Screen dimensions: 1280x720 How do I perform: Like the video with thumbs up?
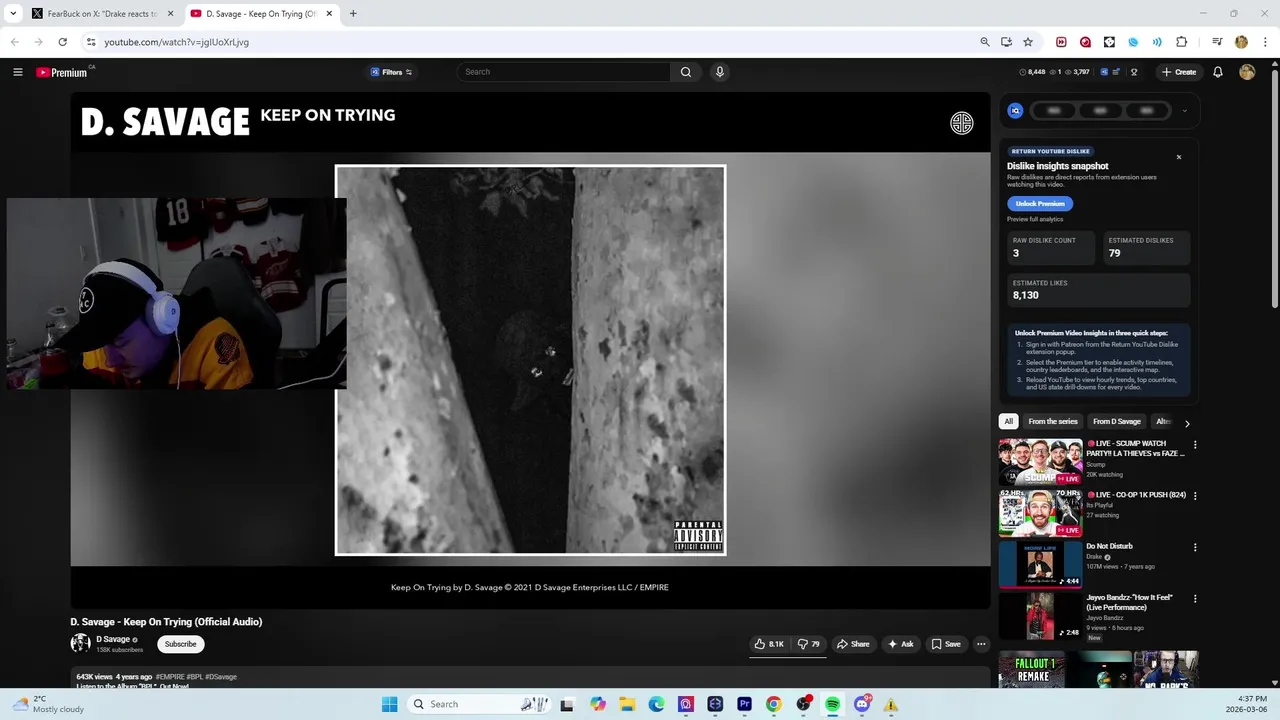point(769,644)
